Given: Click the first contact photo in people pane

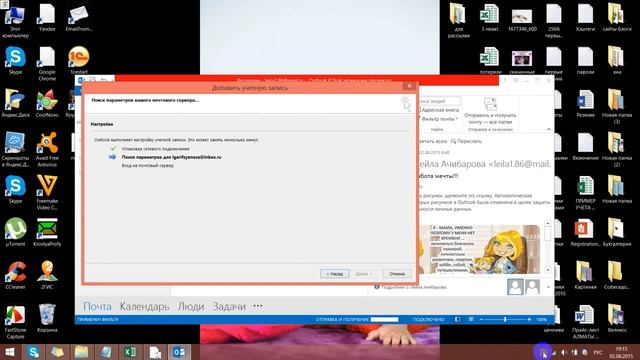Looking at the screenshot, I should pos(515,287).
